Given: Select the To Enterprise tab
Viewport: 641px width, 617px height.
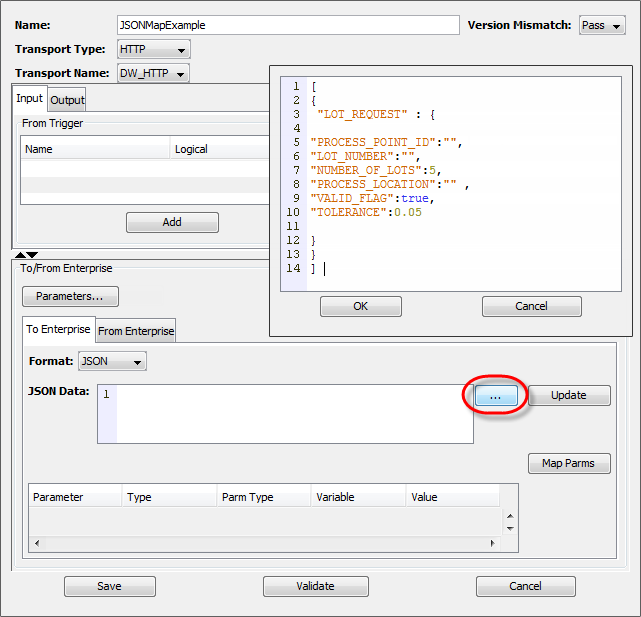Looking at the screenshot, I should (58, 329).
